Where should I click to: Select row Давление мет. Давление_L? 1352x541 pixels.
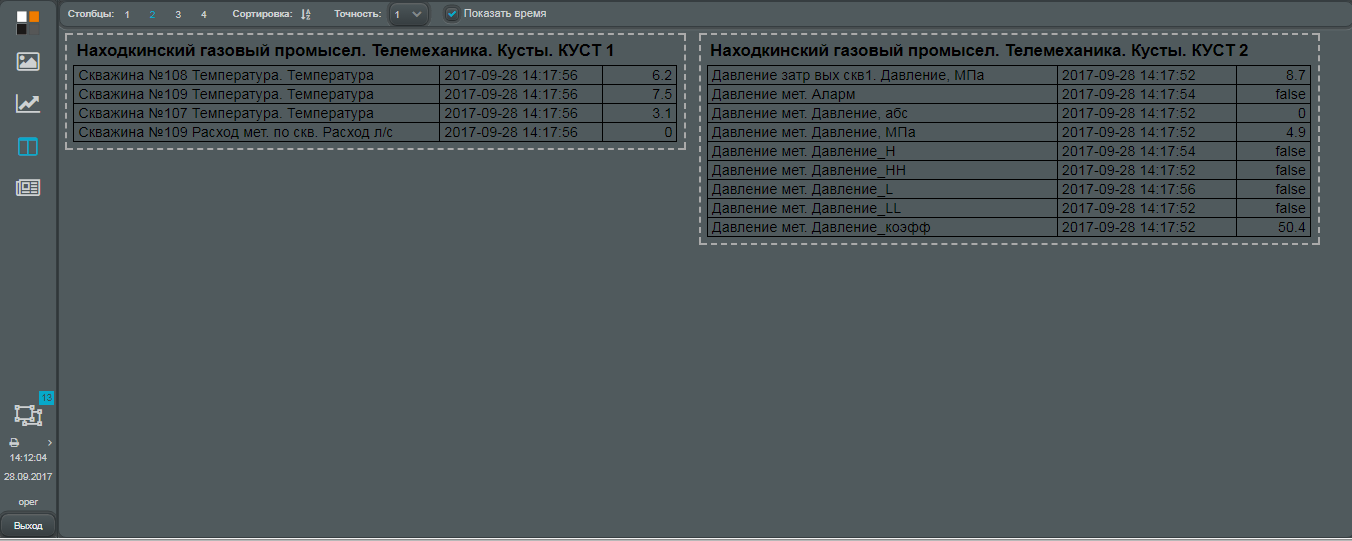point(1009,189)
